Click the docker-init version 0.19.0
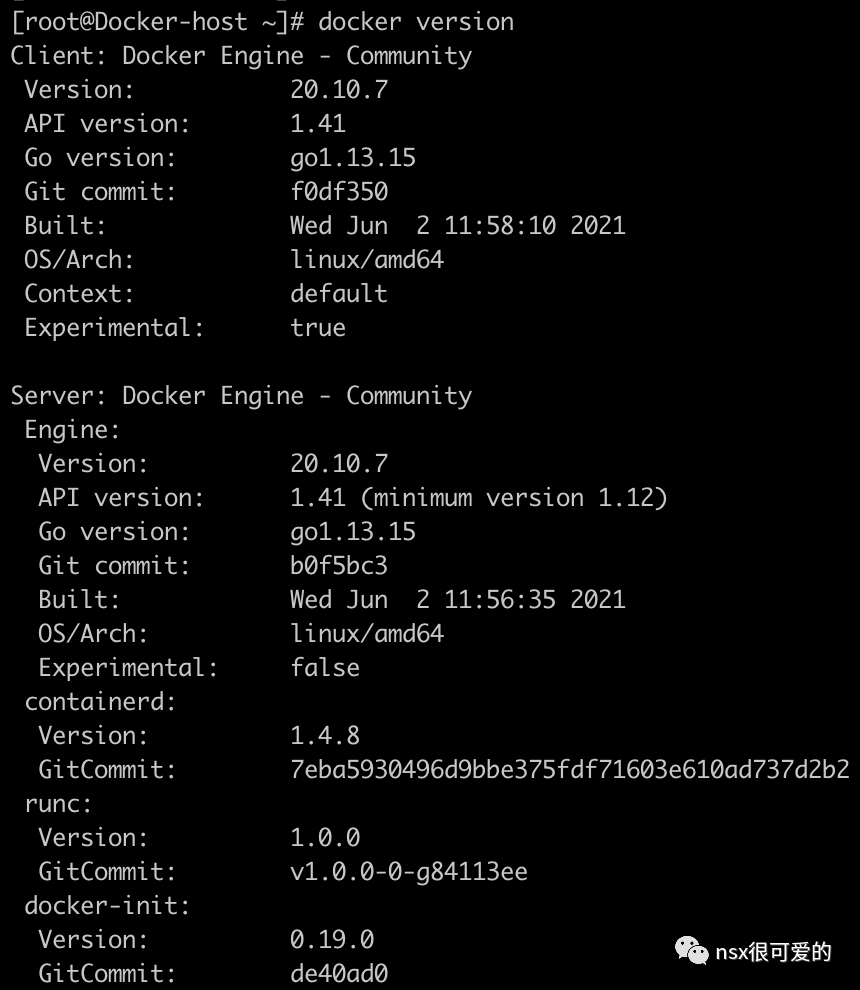 pos(331,939)
